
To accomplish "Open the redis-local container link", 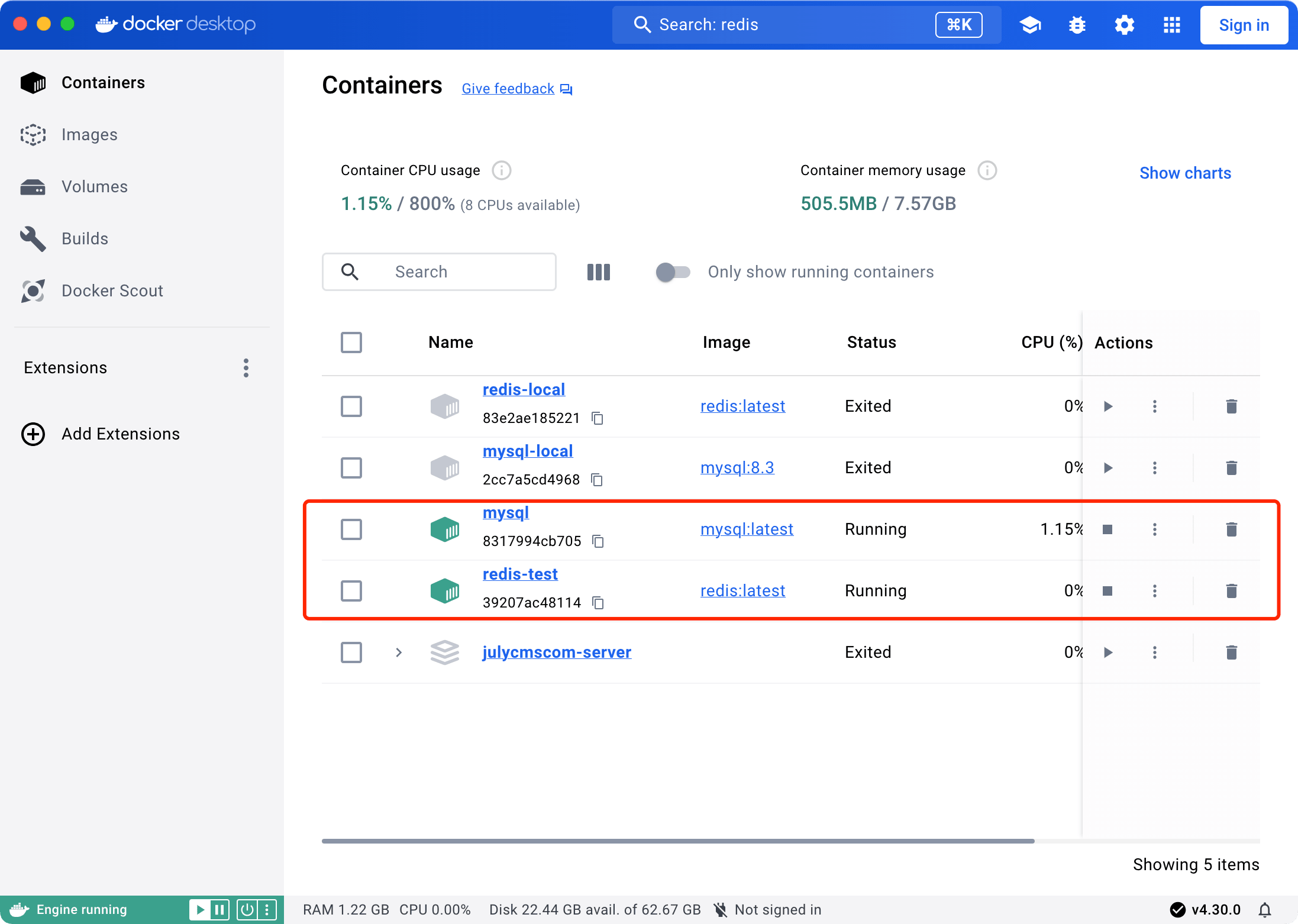I will [524, 390].
